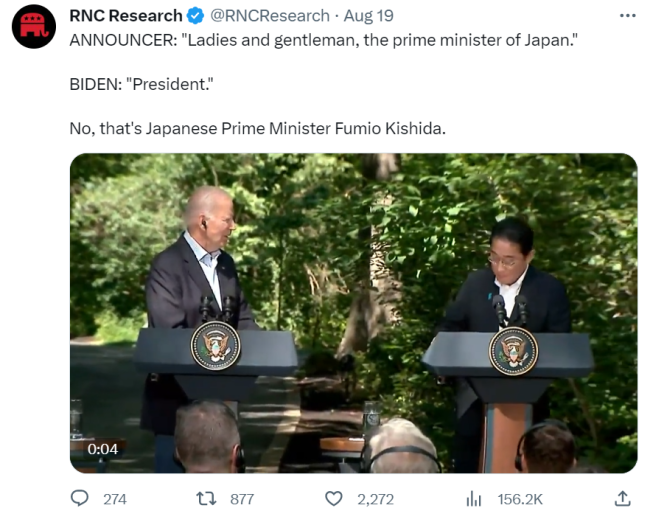Image resolution: width=650 pixels, height=522 pixels.
Task: Click the BIDEN: "President." text line
Action: [141, 83]
